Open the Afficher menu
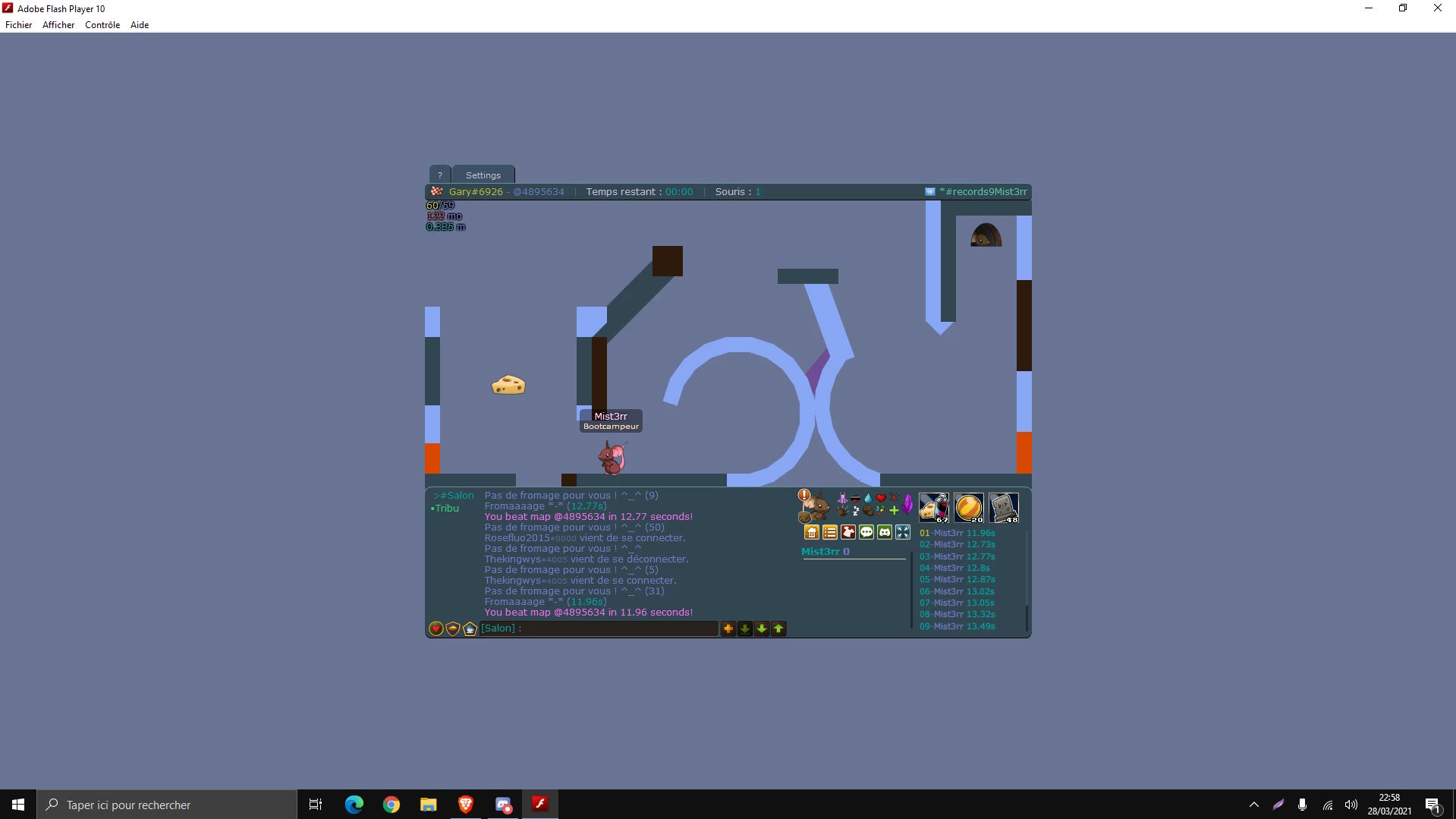The height and width of the screenshot is (819, 1456). [58, 25]
